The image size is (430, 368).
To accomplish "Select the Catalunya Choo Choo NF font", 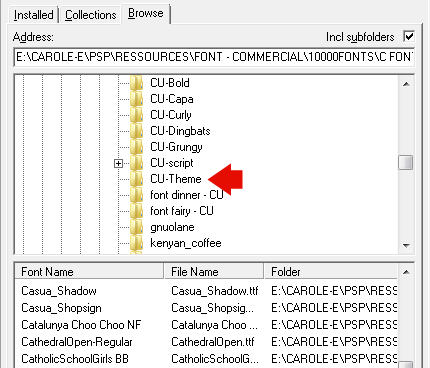I will click(81, 325).
